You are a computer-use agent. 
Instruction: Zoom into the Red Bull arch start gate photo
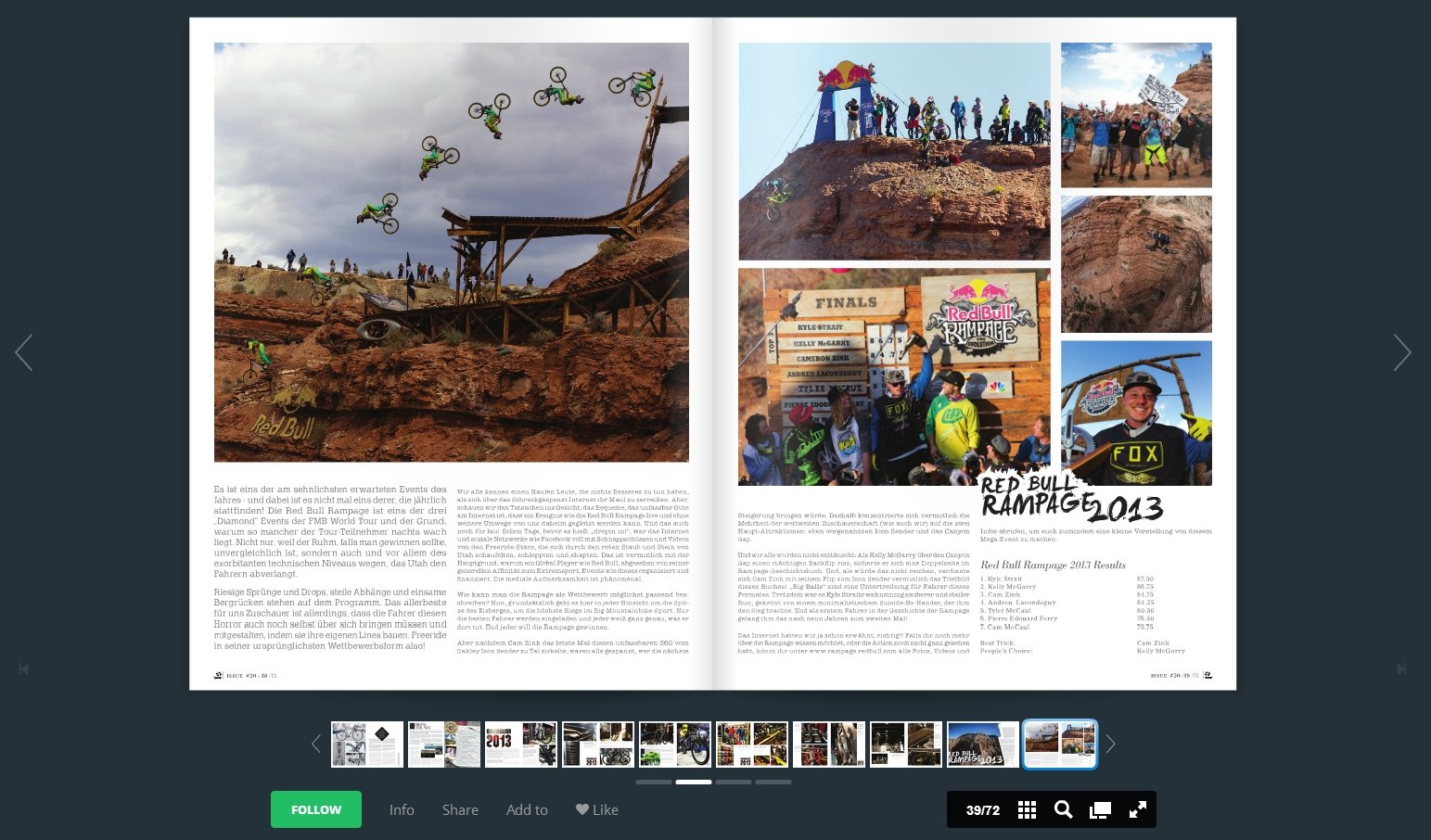tap(895, 151)
